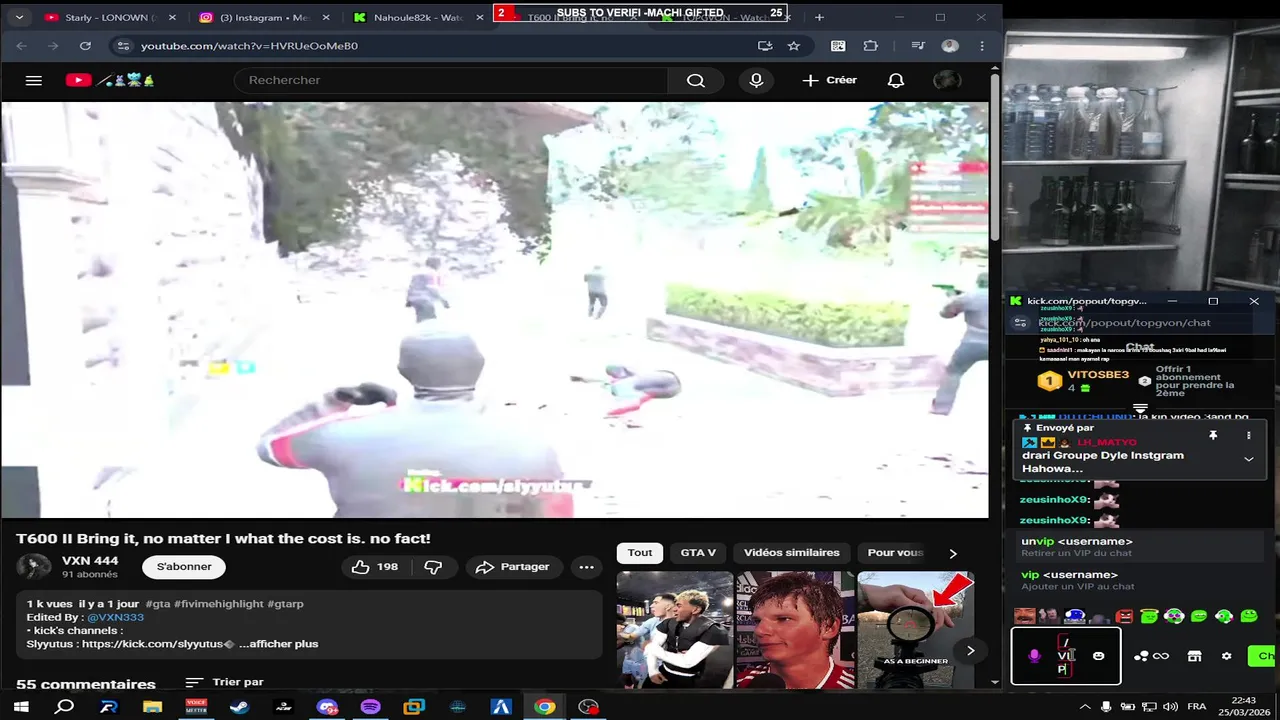Open a new Chrome tab
Screen dimensions: 1280x720
click(819, 17)
